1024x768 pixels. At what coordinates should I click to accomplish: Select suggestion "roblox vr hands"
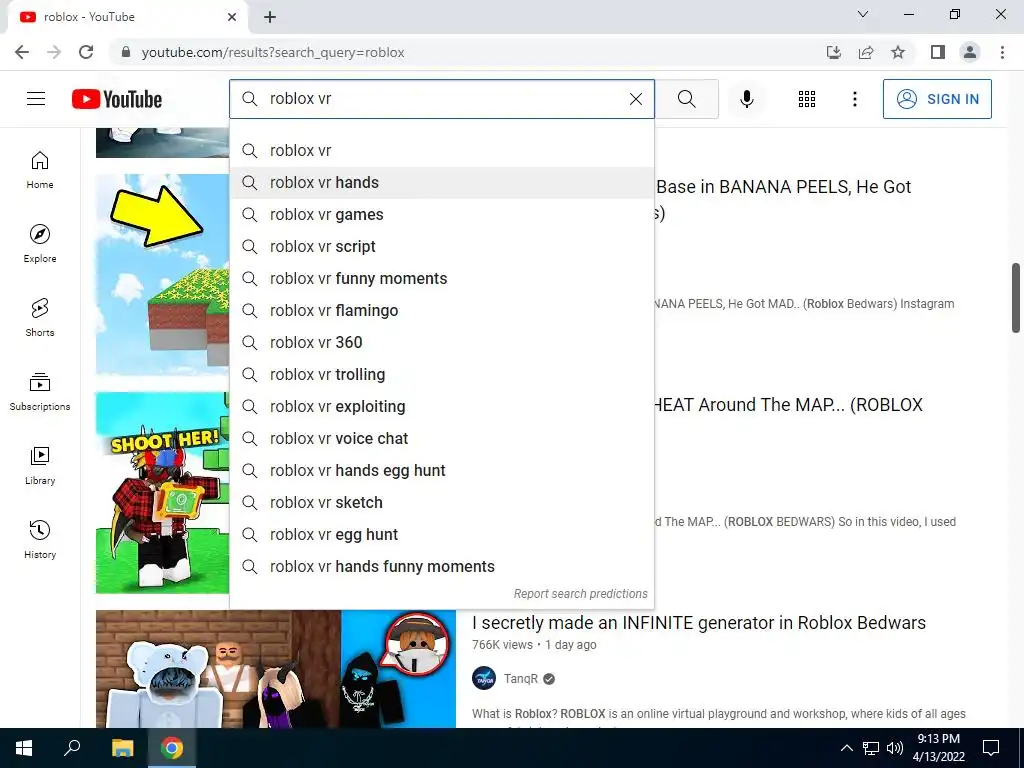tap(441, 183)
